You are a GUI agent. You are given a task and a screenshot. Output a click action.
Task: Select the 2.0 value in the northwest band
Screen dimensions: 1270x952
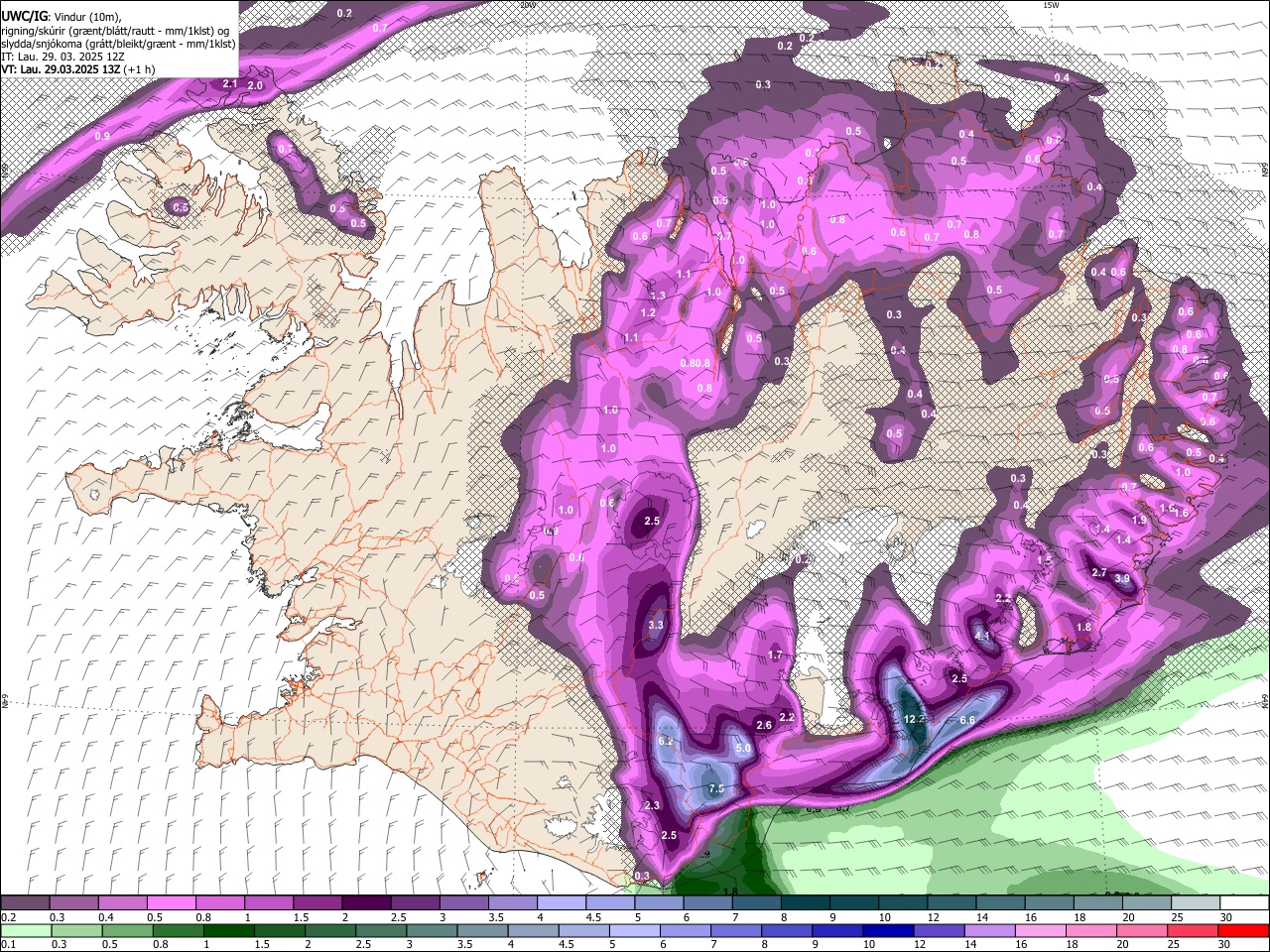click(254, 86)
